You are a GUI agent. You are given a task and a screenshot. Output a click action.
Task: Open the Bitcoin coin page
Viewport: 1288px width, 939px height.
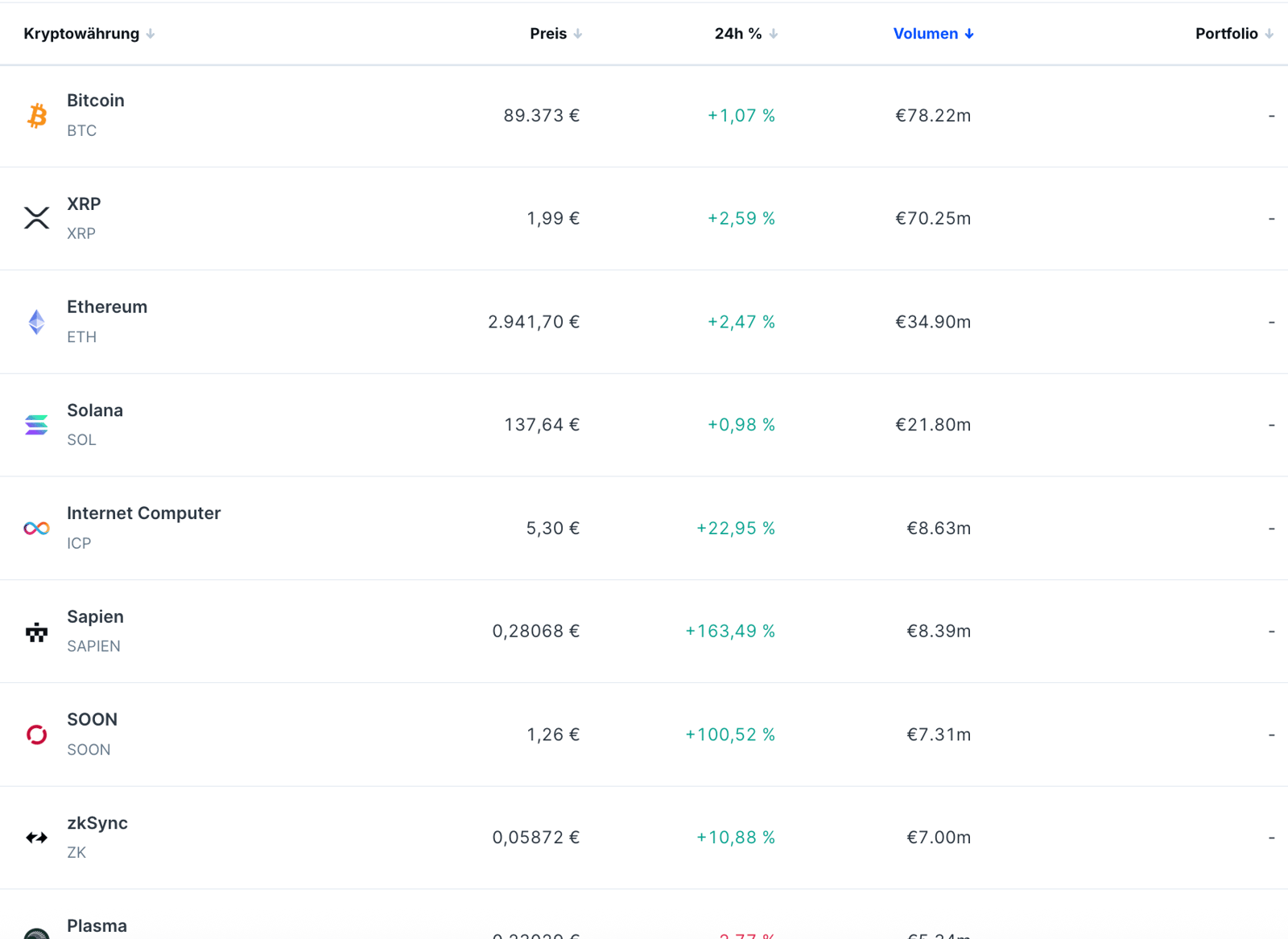click(96, 101)
